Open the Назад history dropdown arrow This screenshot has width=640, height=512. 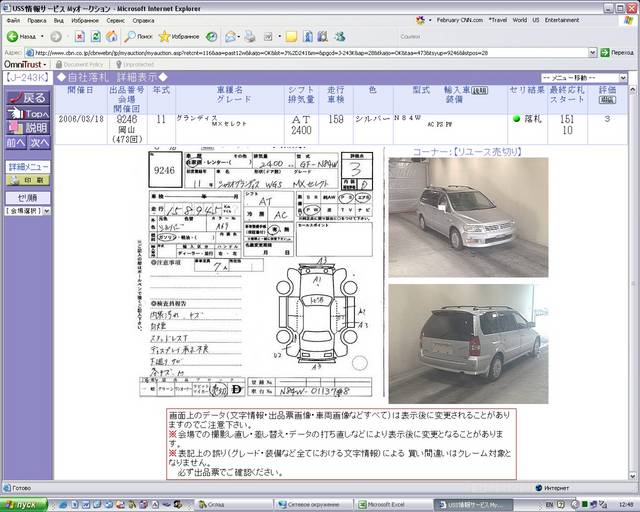coord(42,37)
